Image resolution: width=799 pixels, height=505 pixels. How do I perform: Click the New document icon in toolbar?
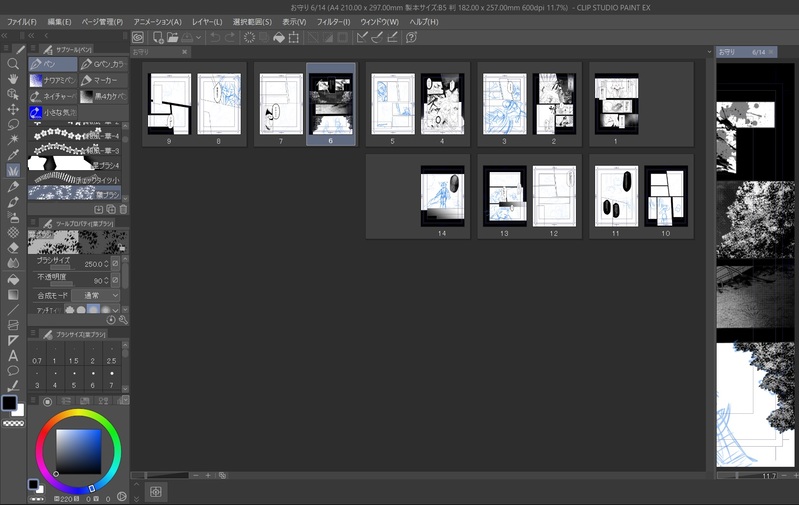tap(157, 37)
